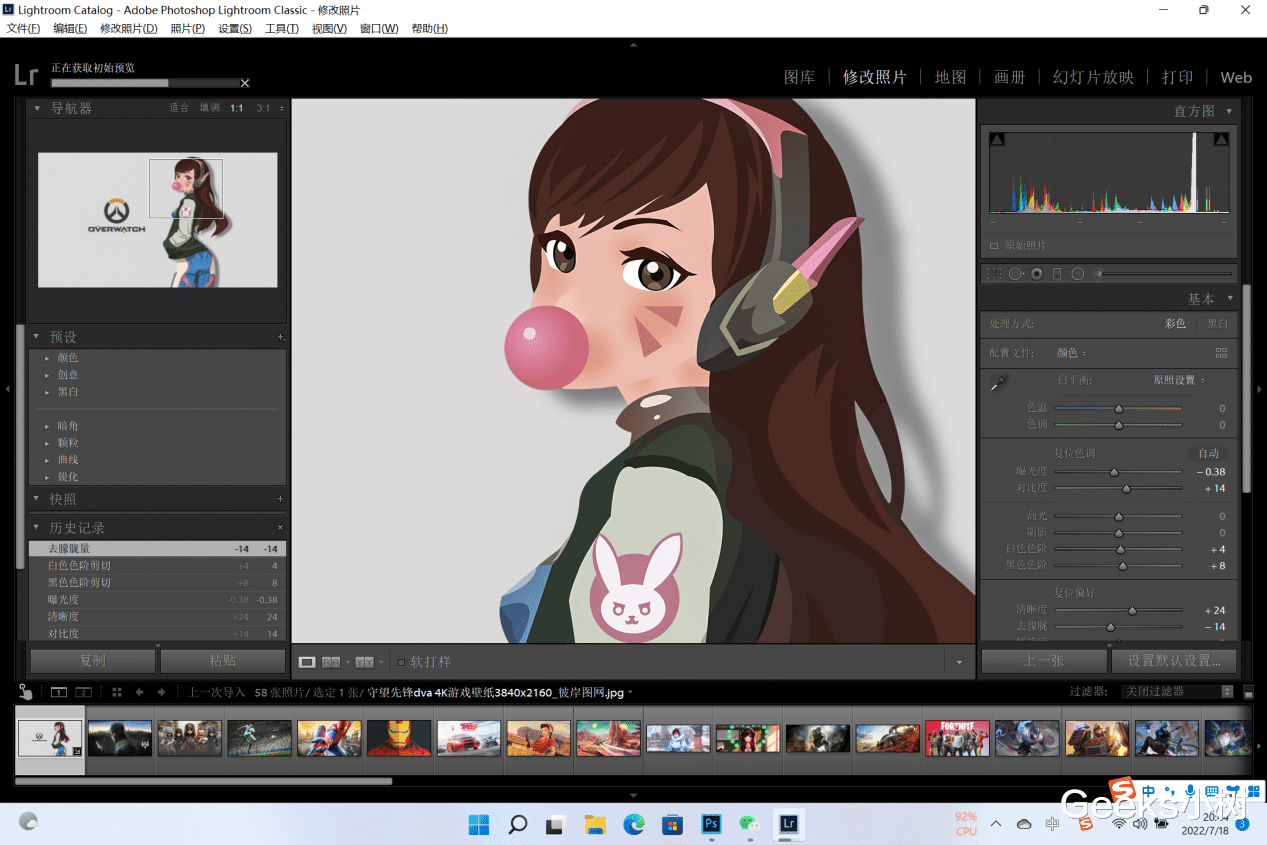Screen dimensions: 1267x845
Task: Clear history with the X icon
Action: click(x=280, y=527)
